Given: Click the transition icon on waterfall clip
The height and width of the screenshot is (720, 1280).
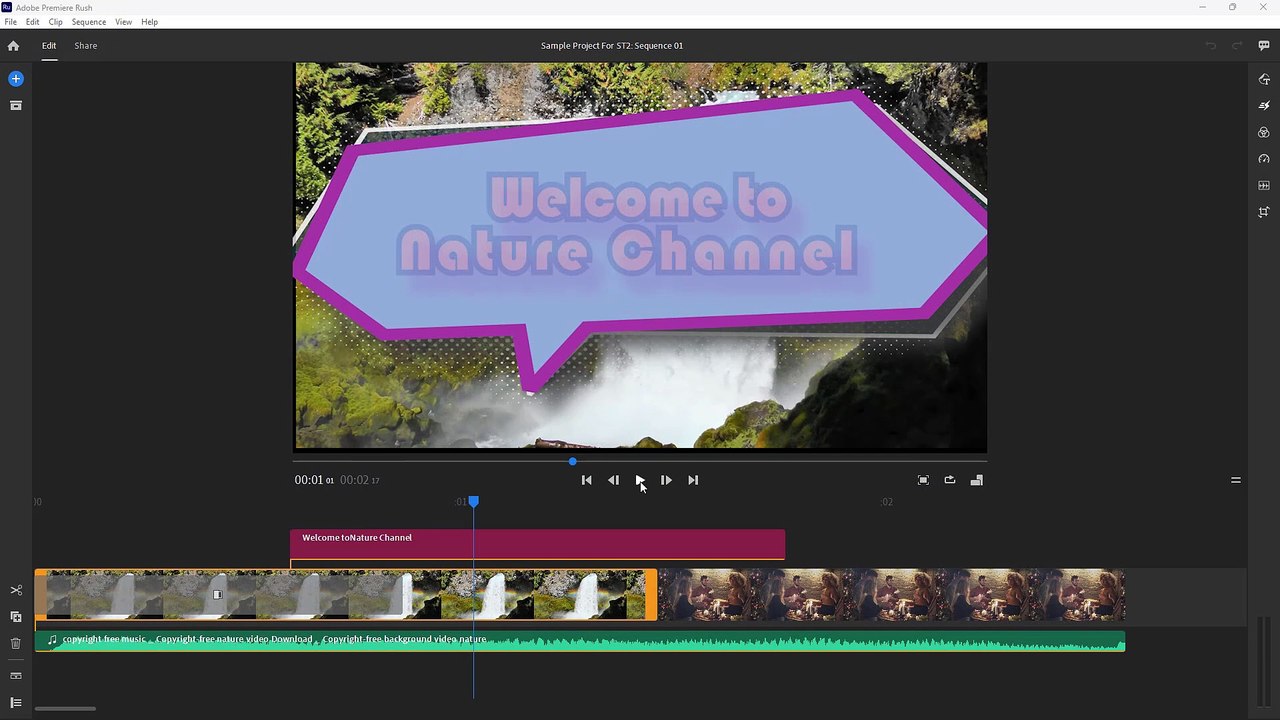Looking at the screenshot, I should (217, 595).
